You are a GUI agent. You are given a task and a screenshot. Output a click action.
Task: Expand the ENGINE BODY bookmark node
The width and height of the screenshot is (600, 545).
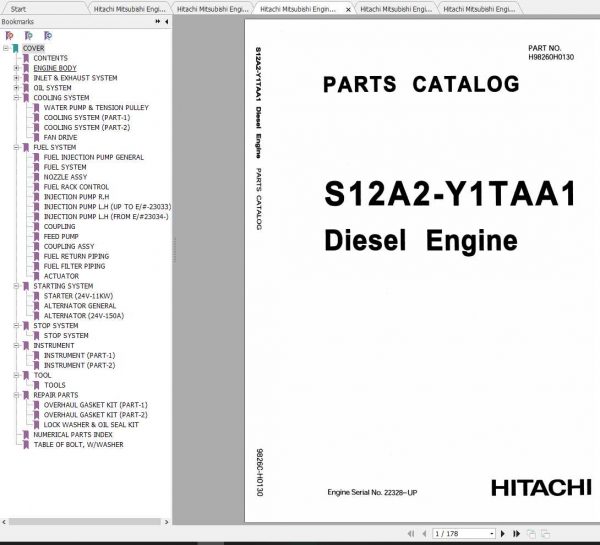(16, 68)
